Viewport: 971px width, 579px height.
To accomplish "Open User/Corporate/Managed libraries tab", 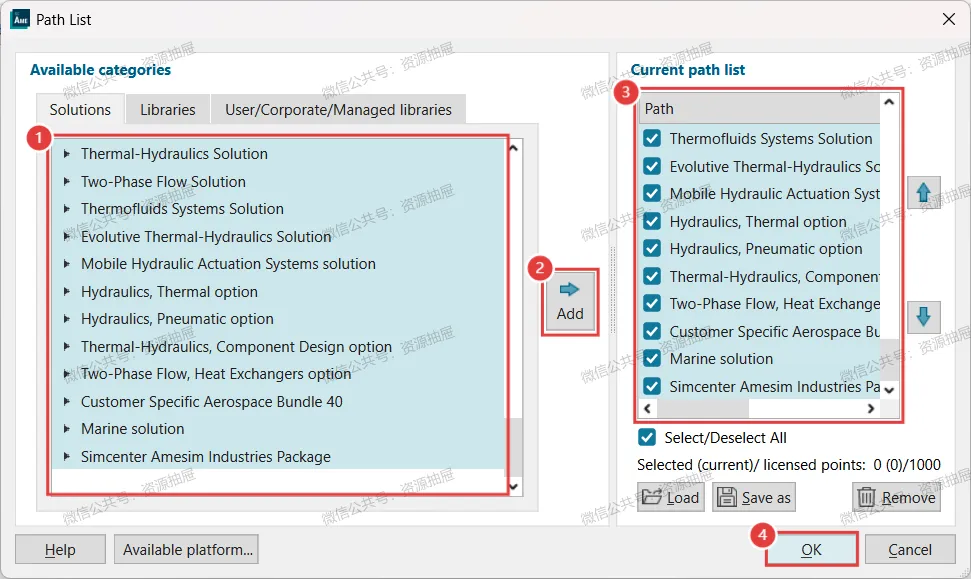I will pyautogui.click(x=338, y=110).
